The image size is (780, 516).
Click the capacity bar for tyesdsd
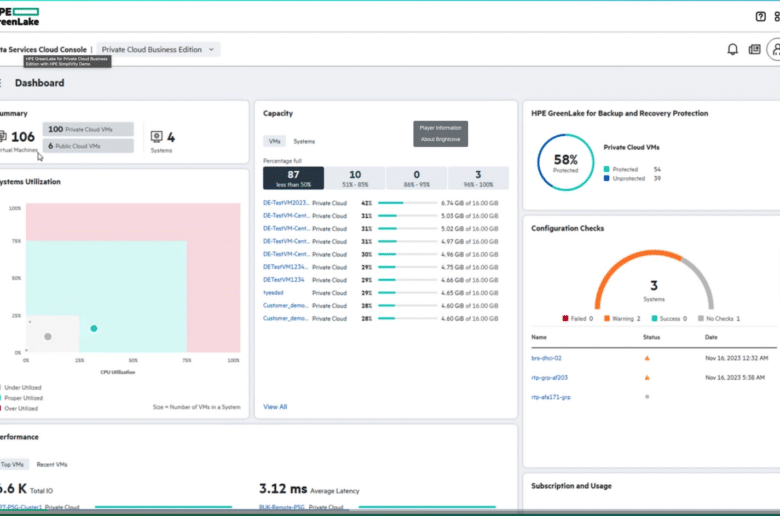pos(407,293)
